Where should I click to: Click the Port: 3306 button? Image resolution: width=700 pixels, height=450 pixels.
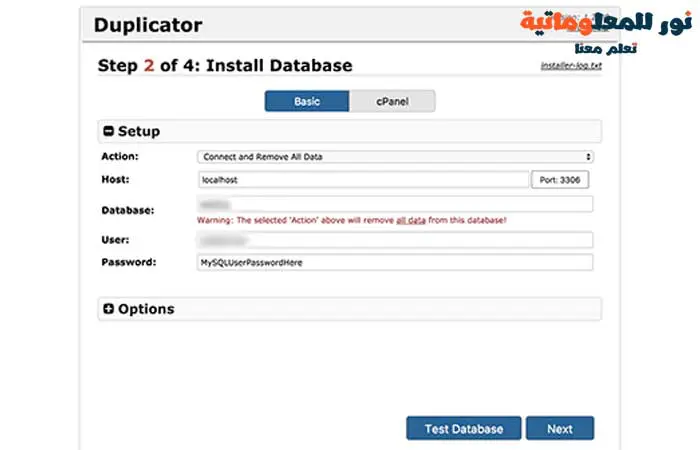560,179
